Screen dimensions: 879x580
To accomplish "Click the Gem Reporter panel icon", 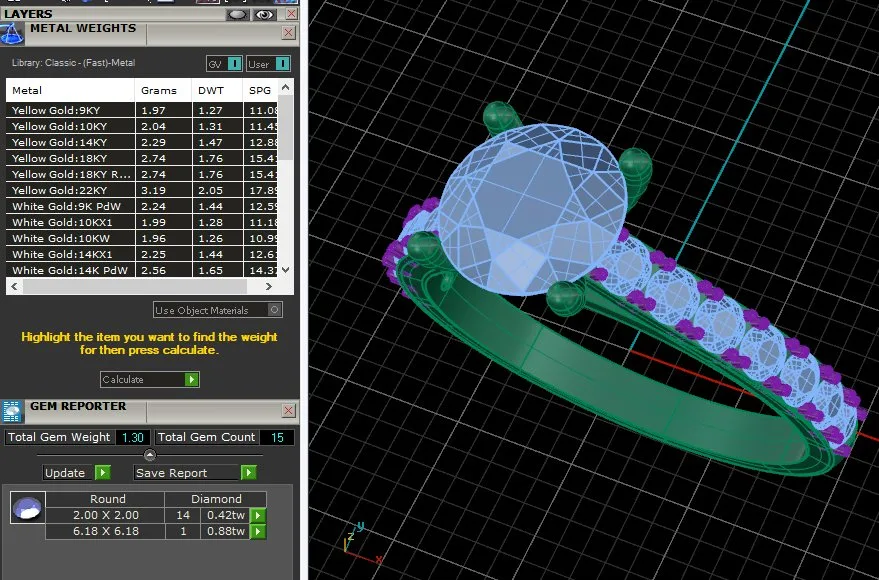I will (x=12, y=411).
